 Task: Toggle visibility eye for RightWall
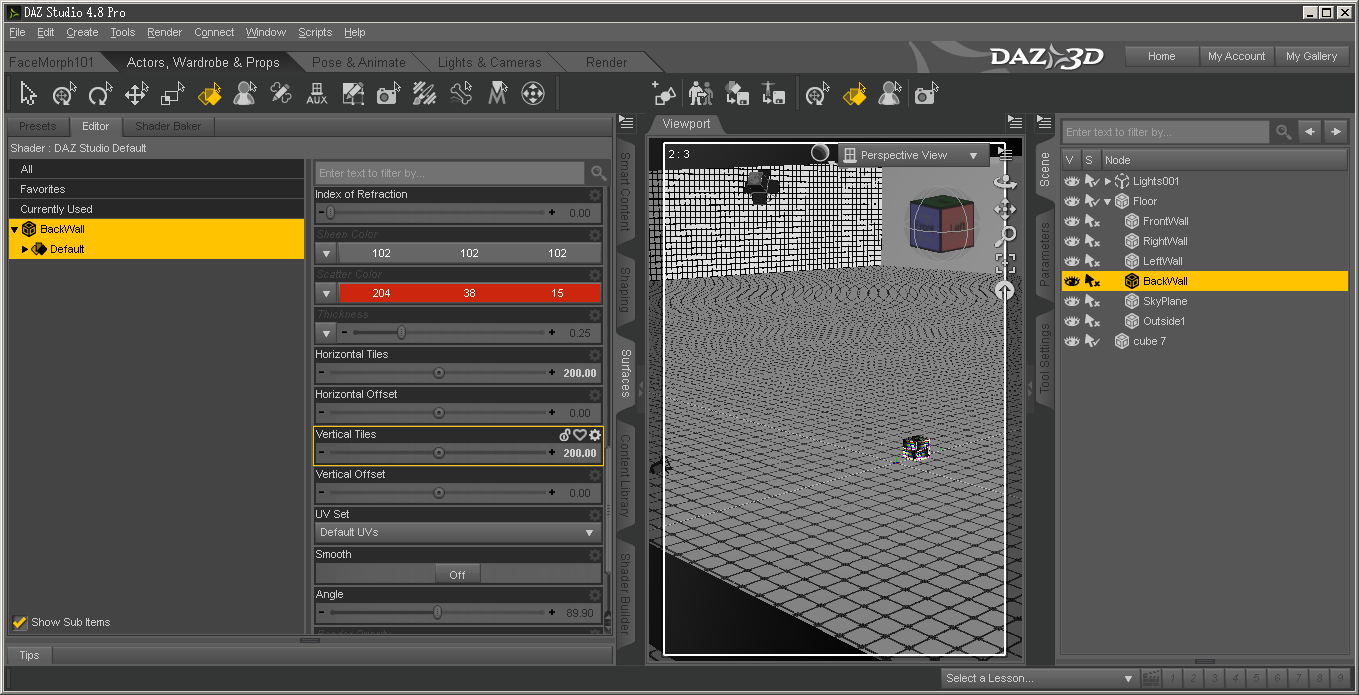point(1072,241)
